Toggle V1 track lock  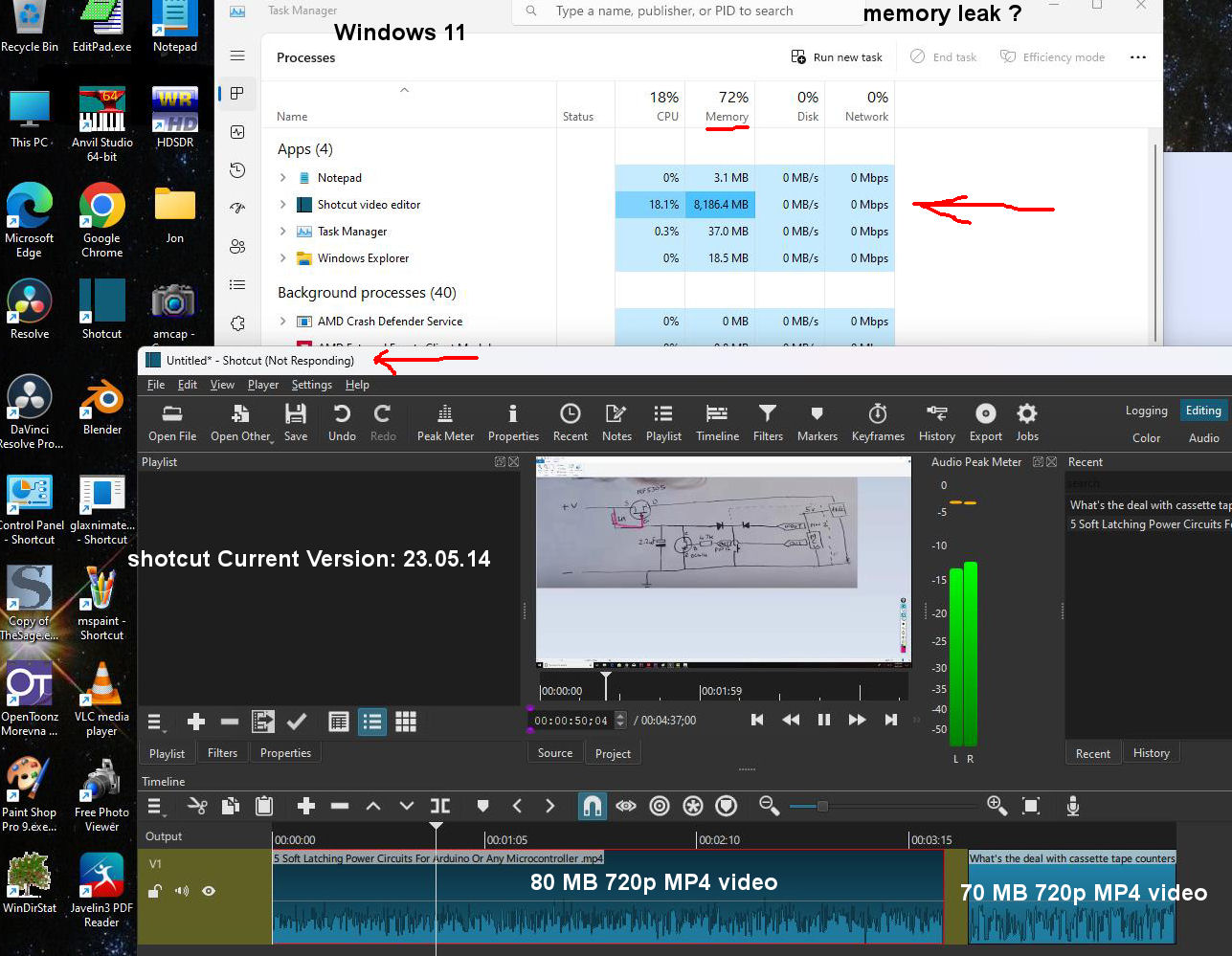[x=154, y=891]
